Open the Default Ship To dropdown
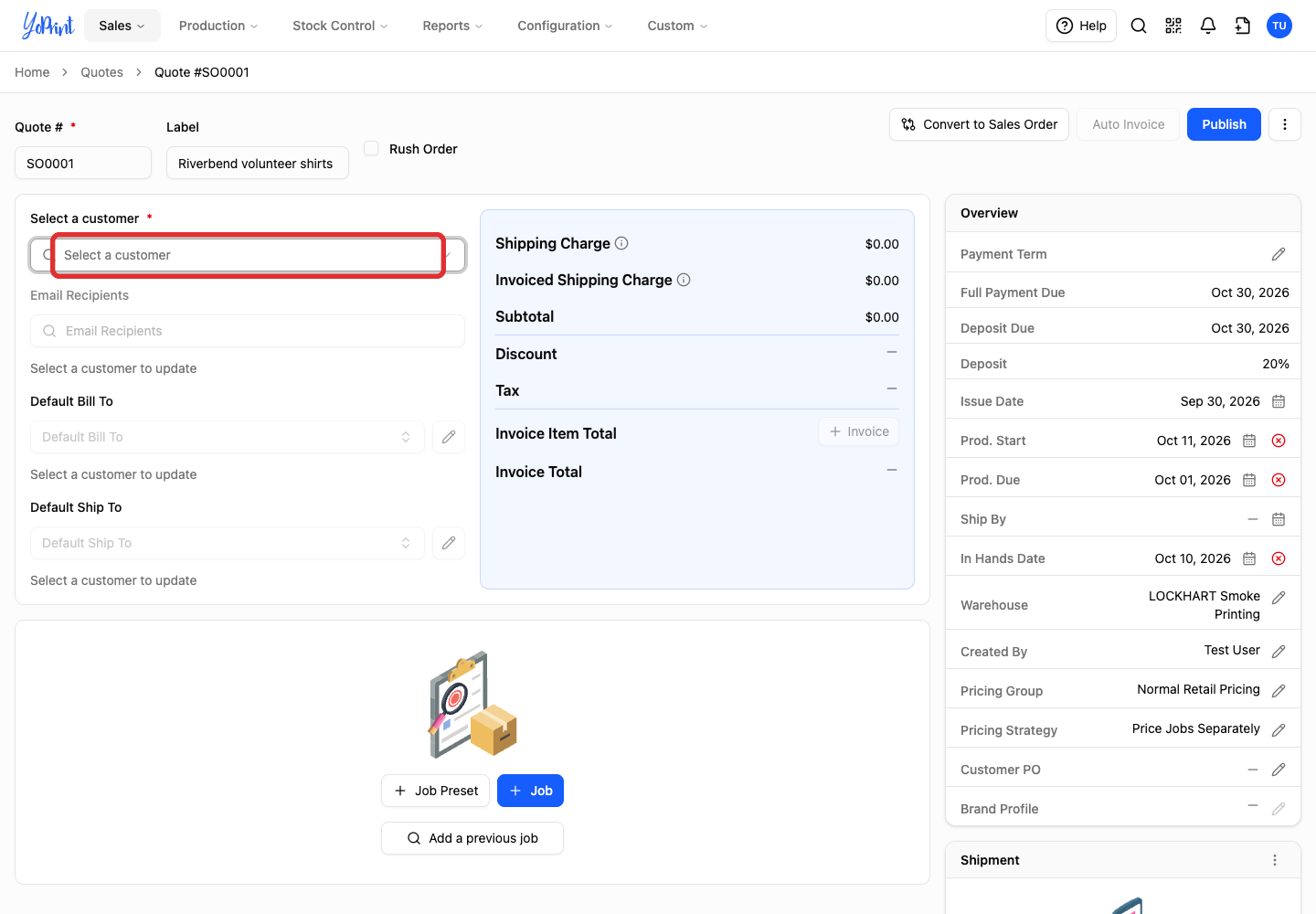This screenshot has height=914, width=1316. 228,543
